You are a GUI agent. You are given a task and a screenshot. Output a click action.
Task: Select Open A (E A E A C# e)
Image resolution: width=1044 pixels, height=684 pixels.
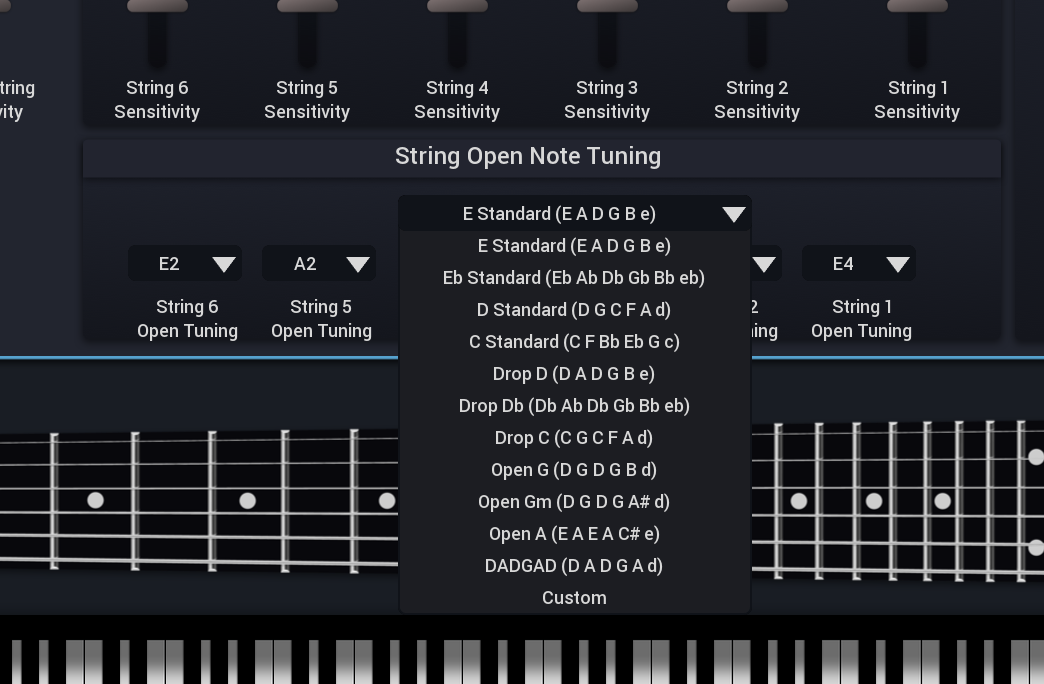(574, 534)
